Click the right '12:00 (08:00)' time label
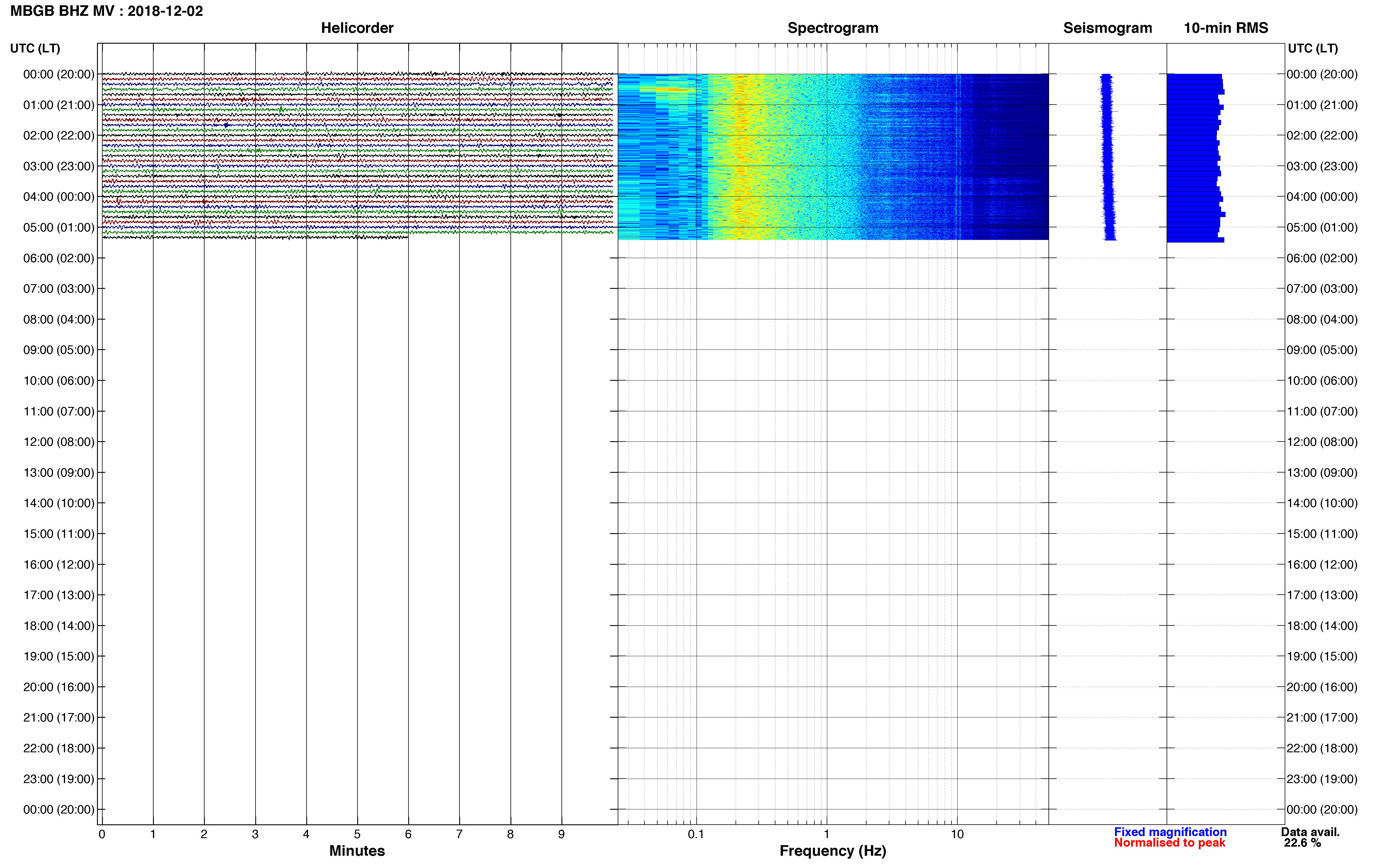 1322,441
